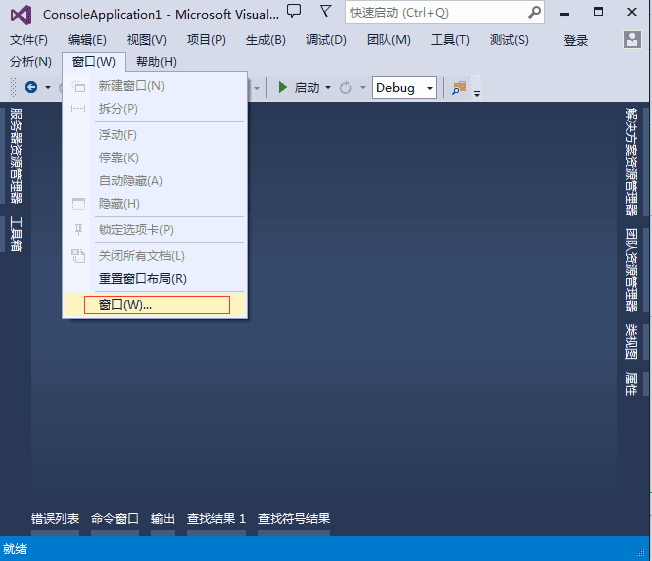Open the 测试(S) menu
652x561 pixels.
(509, 40)
